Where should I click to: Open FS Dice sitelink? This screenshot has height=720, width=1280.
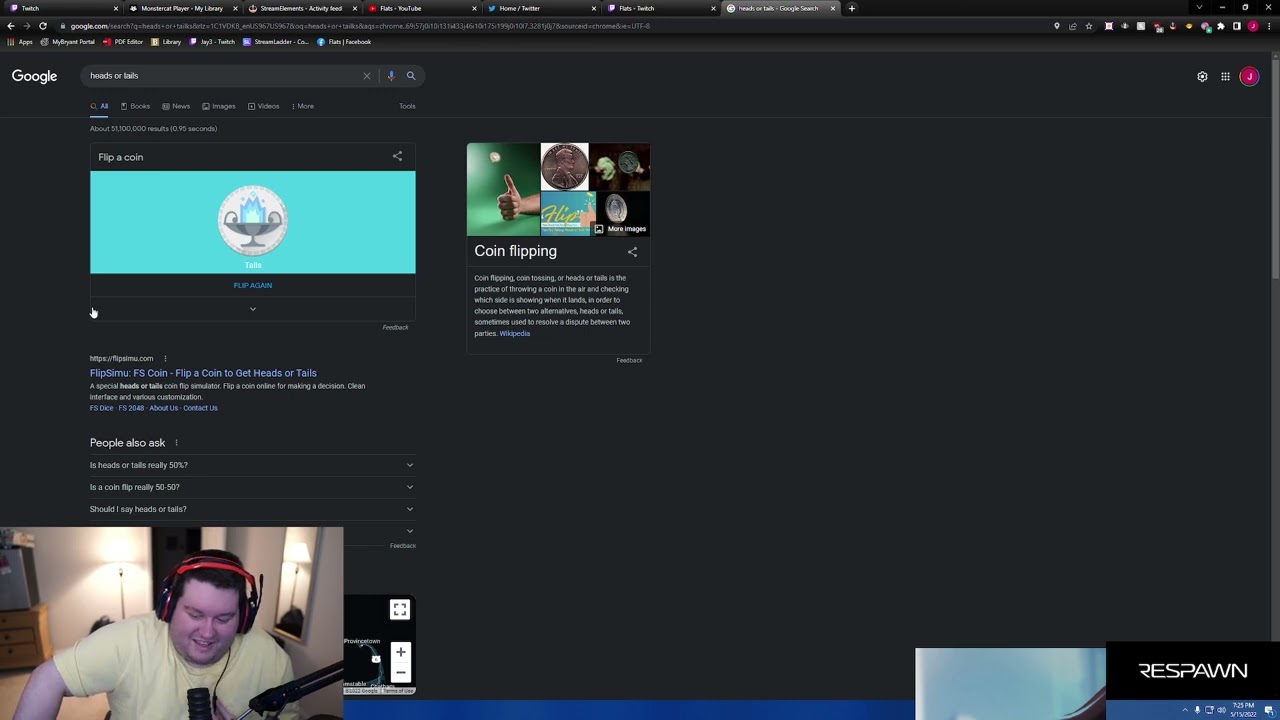coord(102,408)
